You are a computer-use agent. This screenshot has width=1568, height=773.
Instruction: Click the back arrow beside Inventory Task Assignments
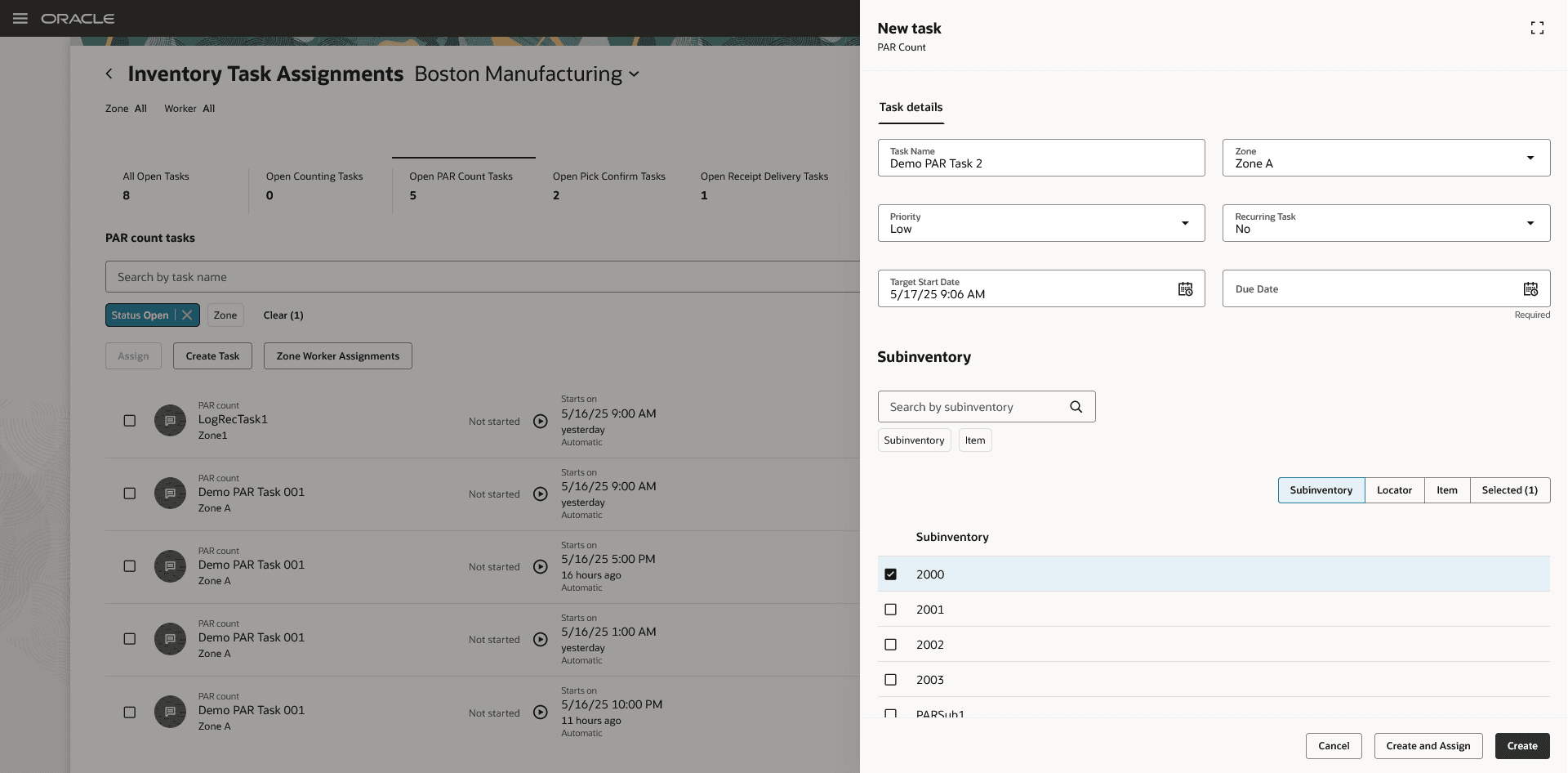point(109,74)
